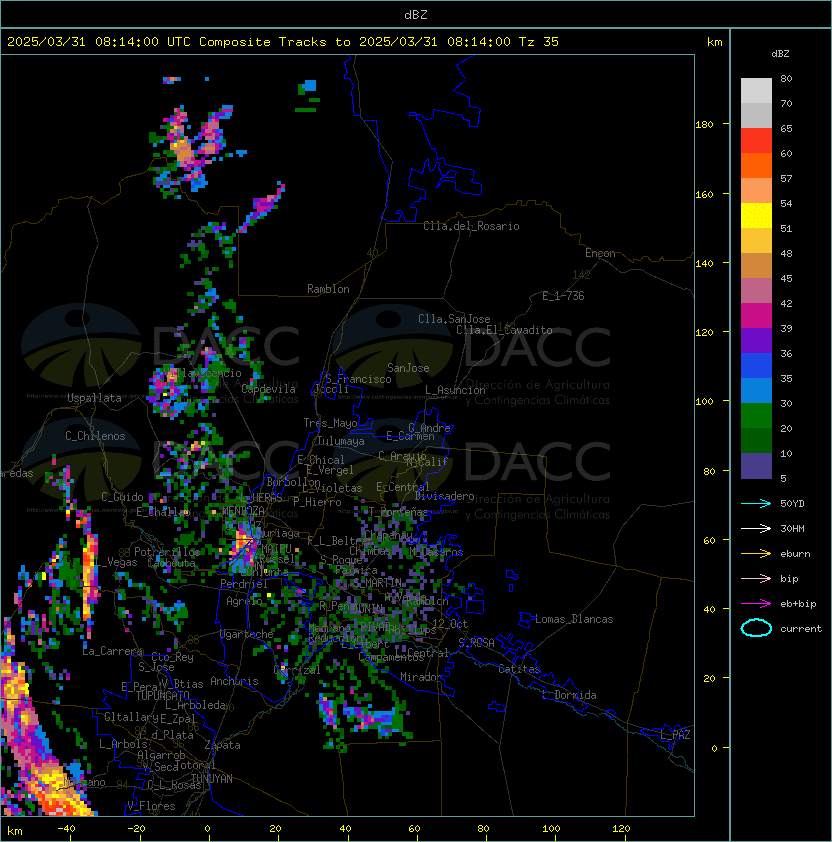832x842 pixels.
Task: Click the 'Clla.SanJose' map label
Action: point(454,319)
